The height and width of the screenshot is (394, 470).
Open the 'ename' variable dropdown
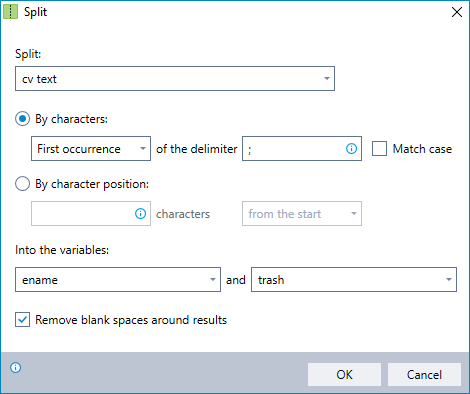tap(118, 280)
